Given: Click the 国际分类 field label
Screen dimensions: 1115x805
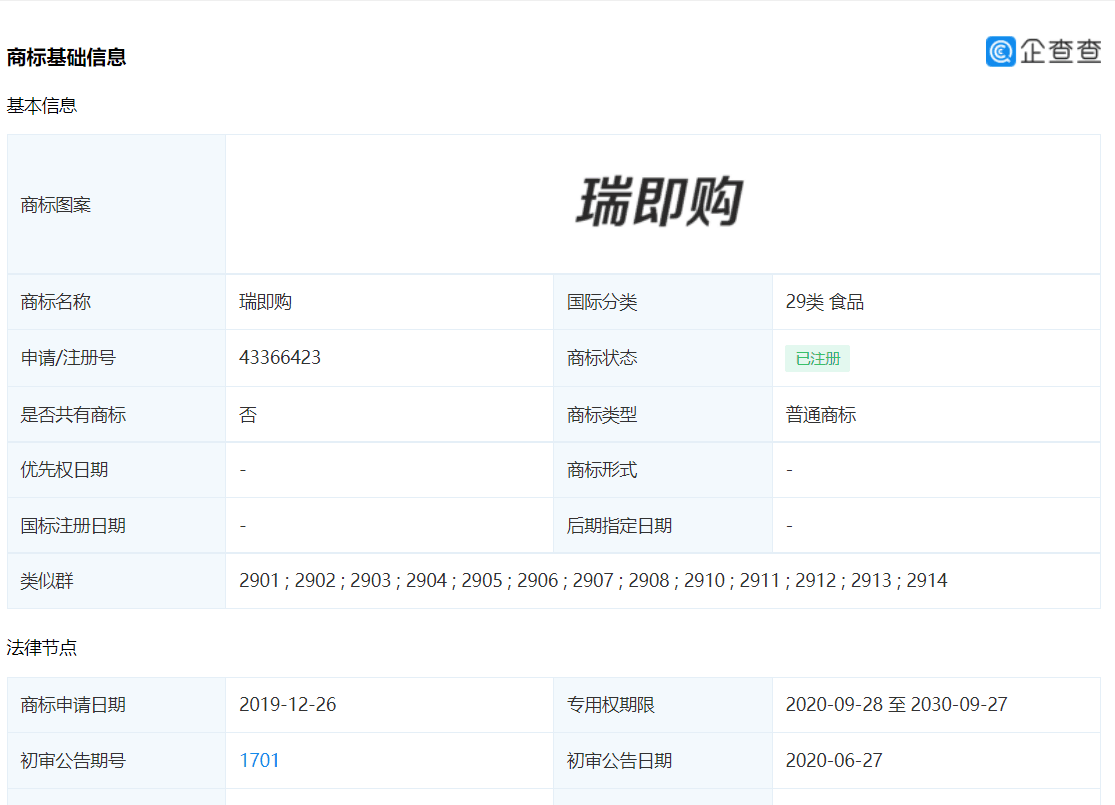Looking at the screenshot, I should click(x=602, y=302).
